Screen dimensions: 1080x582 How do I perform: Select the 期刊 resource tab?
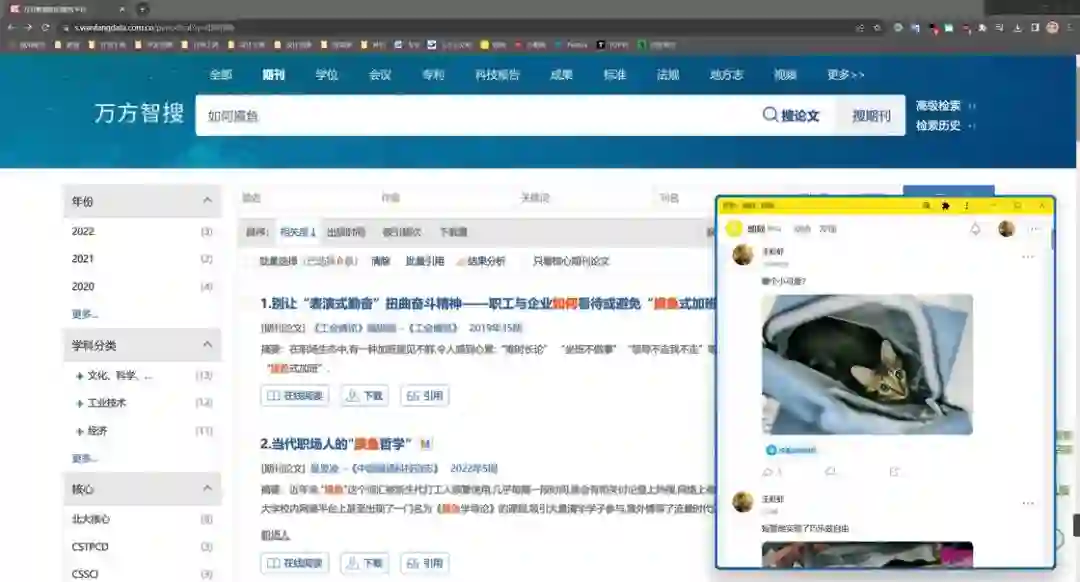(273, 74)
